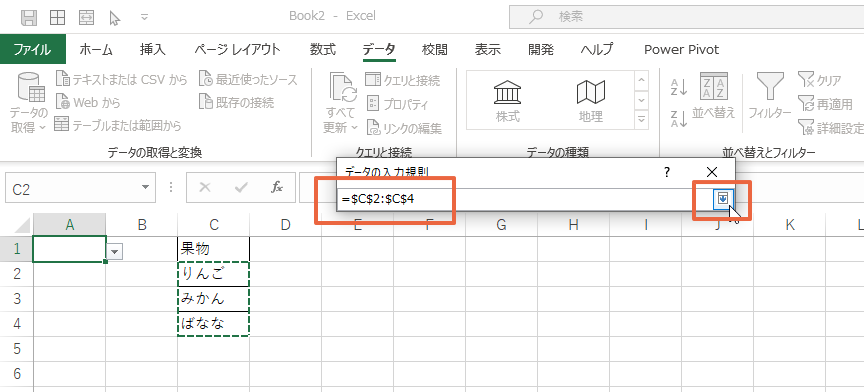Click リンクの編集

pos(404,128)
